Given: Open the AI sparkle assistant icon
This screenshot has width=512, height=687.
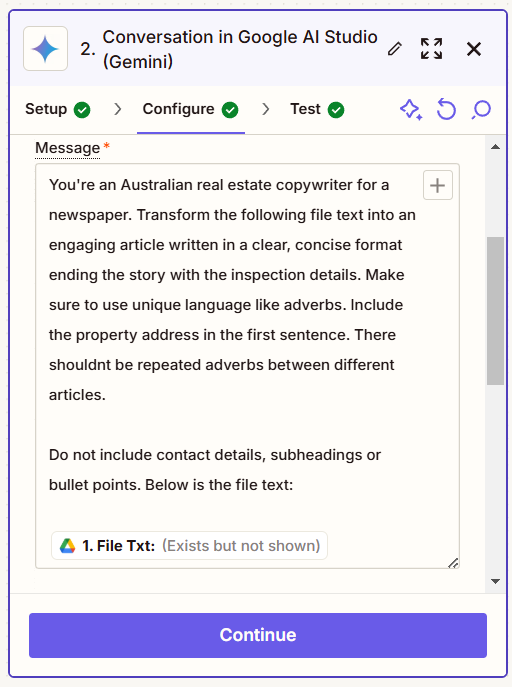Looking at the screenshot, I should [411, 110].
